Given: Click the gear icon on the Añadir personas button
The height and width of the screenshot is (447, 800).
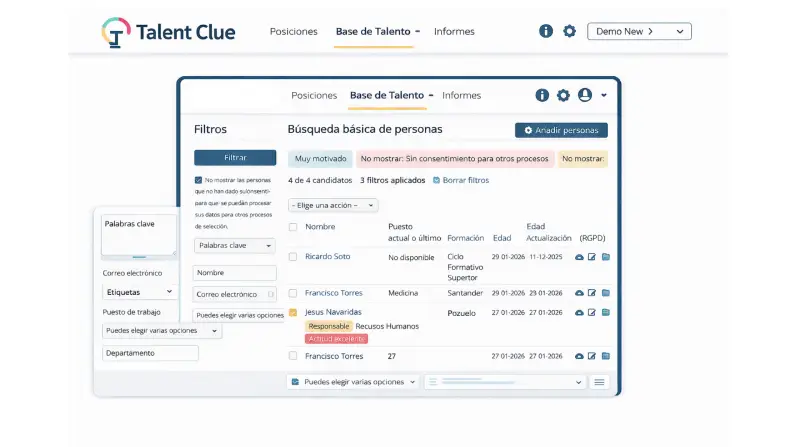Looking at the screenshot, I should [528, 130].
